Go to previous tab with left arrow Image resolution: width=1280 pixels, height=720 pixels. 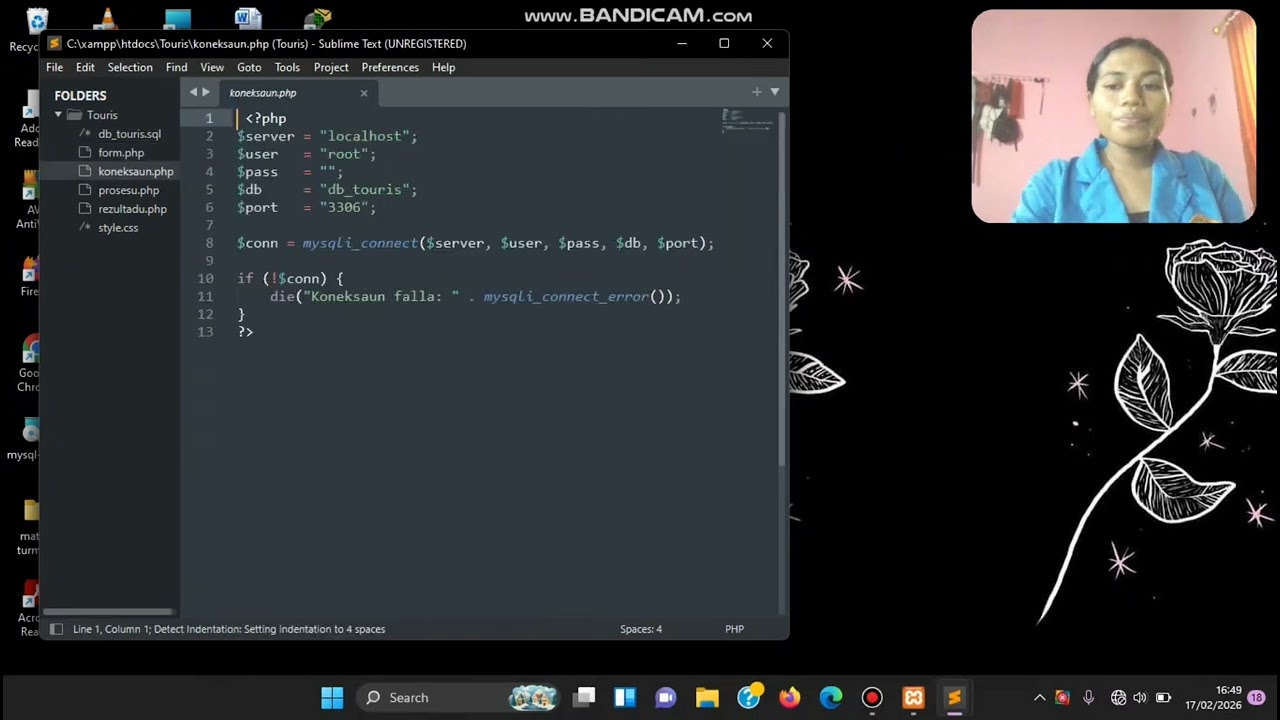pos(193,92)
